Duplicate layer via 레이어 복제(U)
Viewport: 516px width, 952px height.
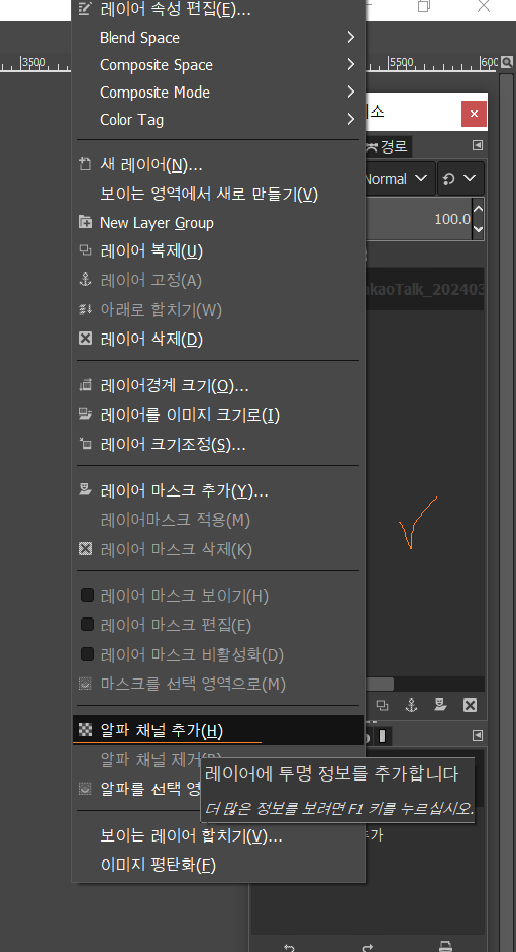click(x=219, y=251)
